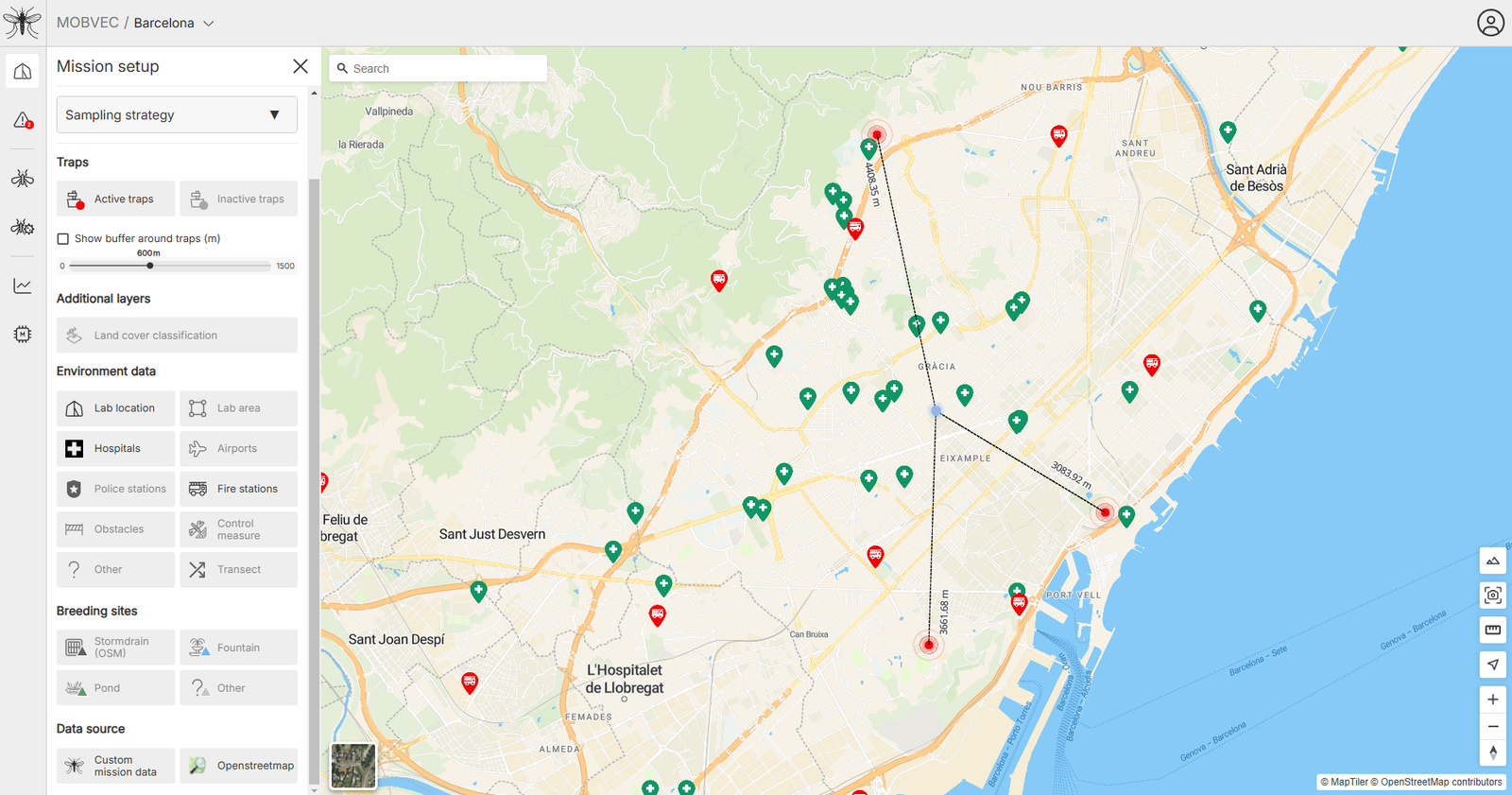Click the locate-me navigation arrow control
The image size is (1512, 795).
point(1493,665)
